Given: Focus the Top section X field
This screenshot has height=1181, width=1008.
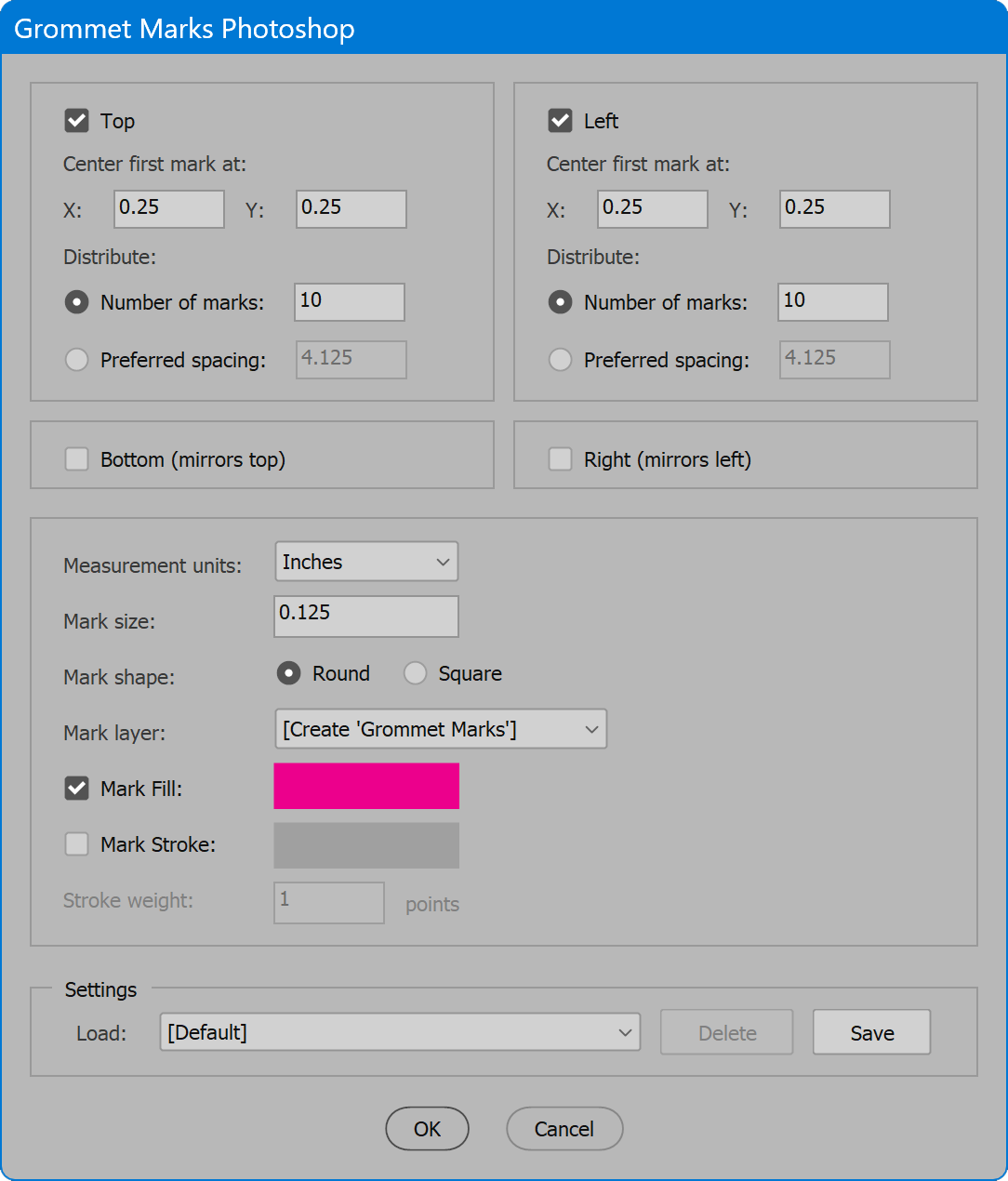Looking at the screenshot, I should (x=169, y=209).
